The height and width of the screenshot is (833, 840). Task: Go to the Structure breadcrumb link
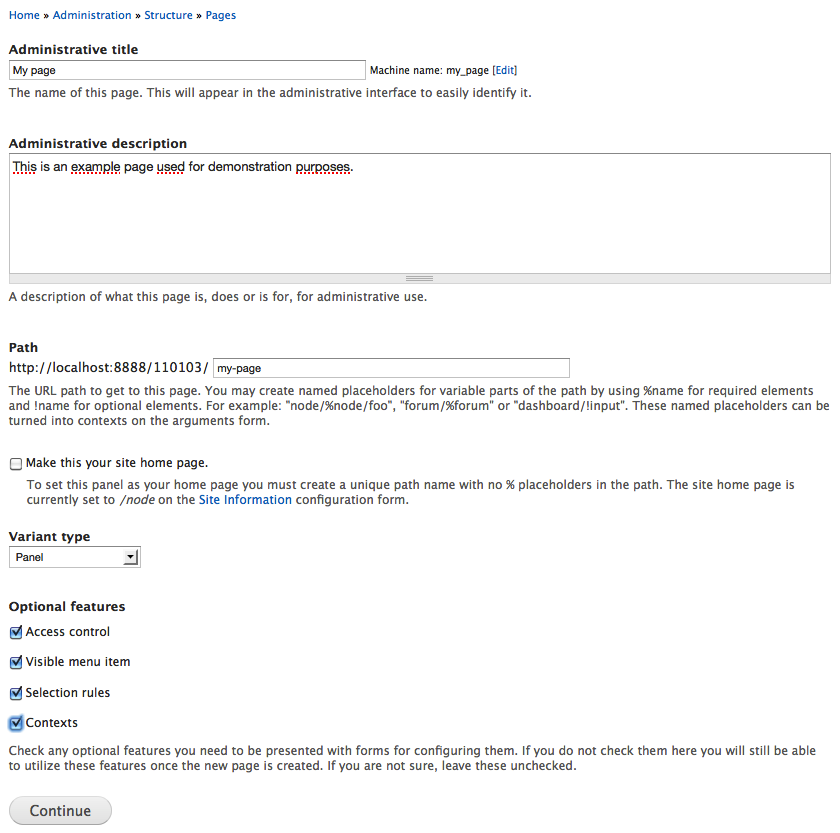click(x=168, y=15)
